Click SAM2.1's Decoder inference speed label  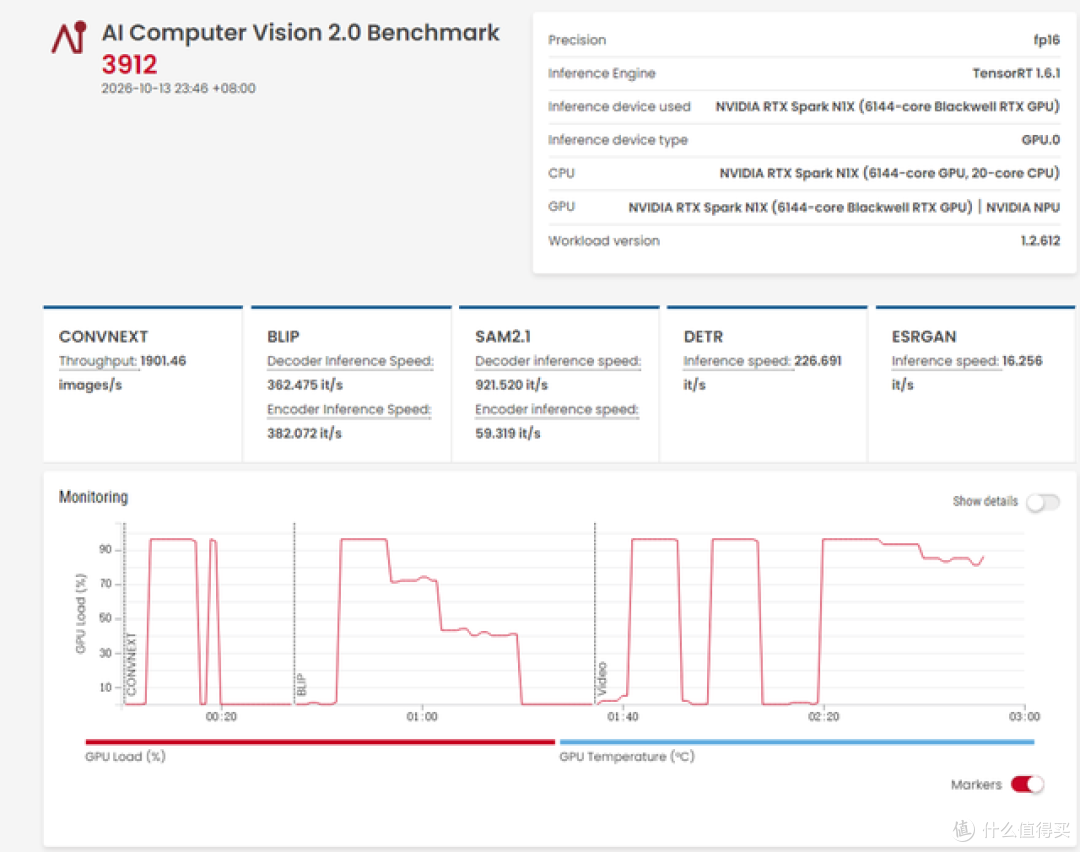[558, 361]
